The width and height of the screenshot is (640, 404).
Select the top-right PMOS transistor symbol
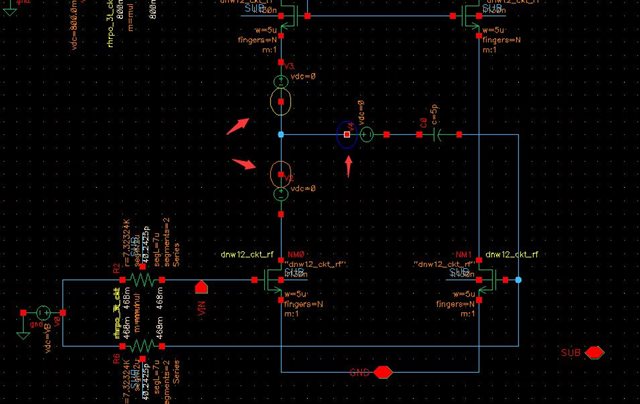coord(469,16)
